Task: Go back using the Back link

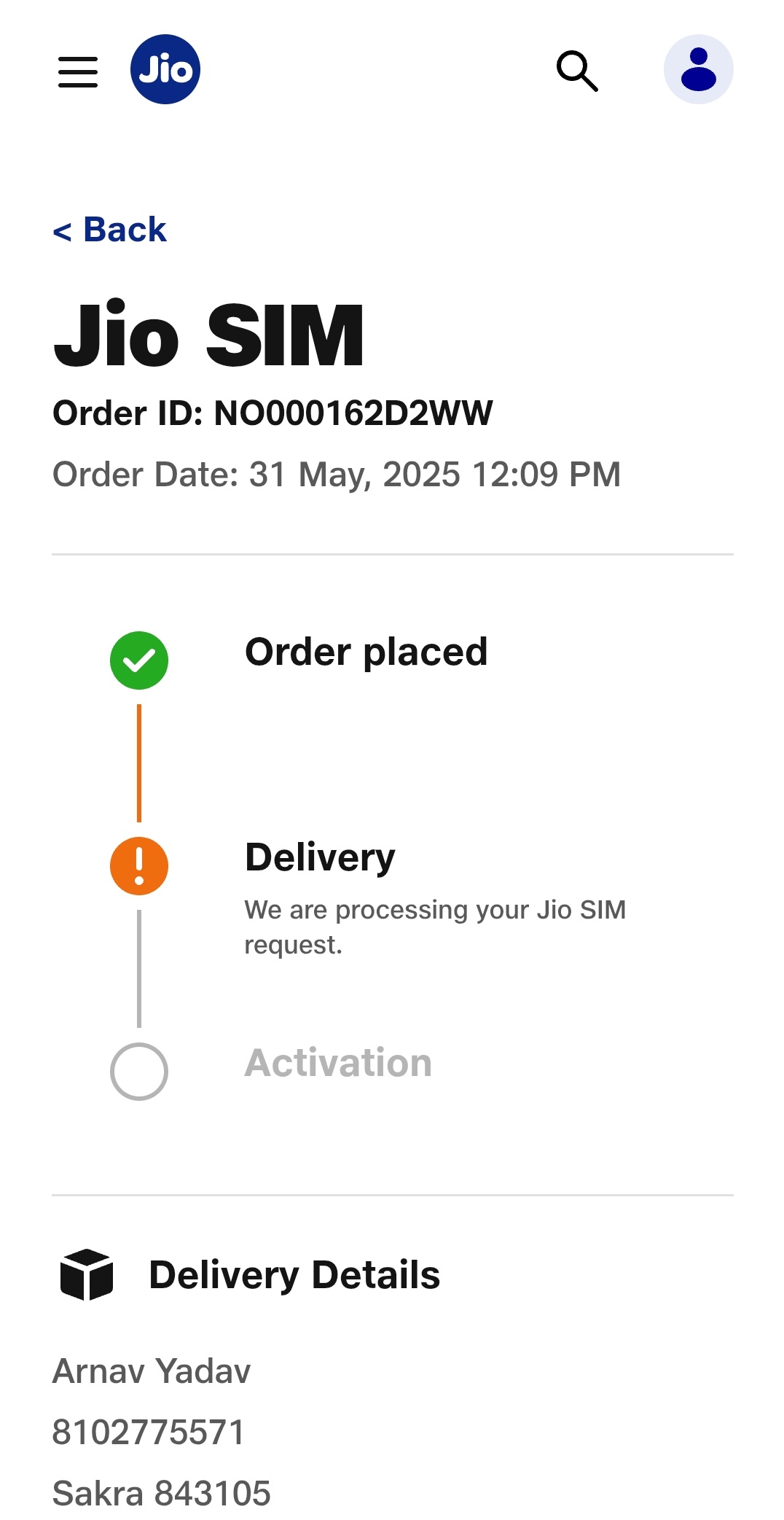Action: (110, 230)
